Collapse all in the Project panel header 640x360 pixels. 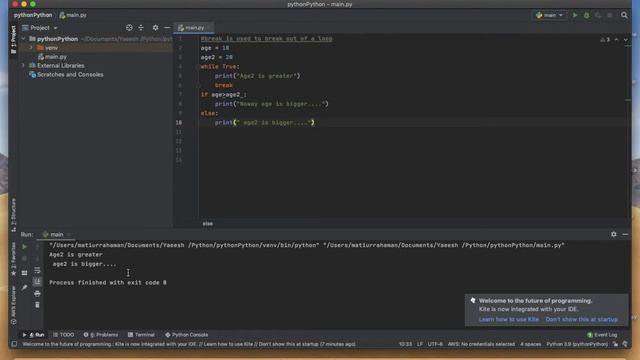coord(141,28)
